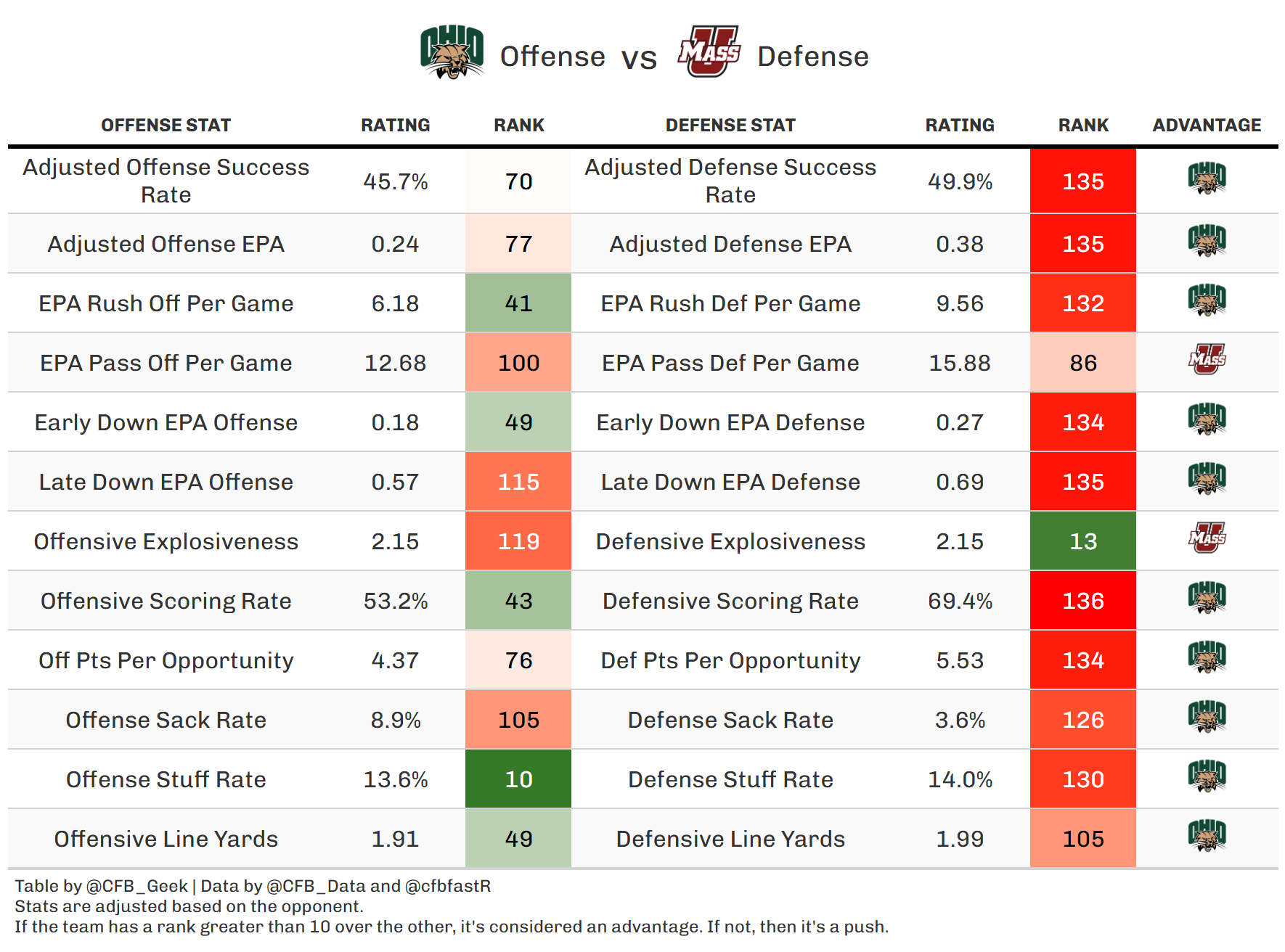Click the 69.4% Defensive Scoring Rate value
The width and height of the screenshot is (1285, 952).
[960, 601]
